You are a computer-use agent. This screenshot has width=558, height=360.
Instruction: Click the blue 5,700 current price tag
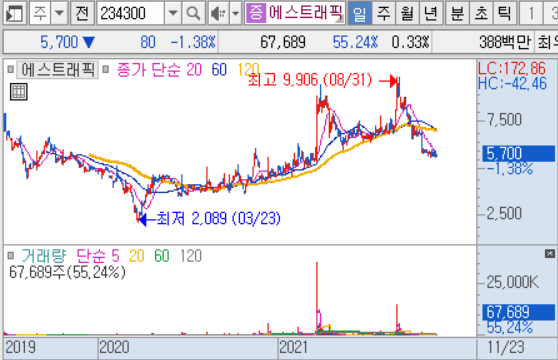coord(518,154)
